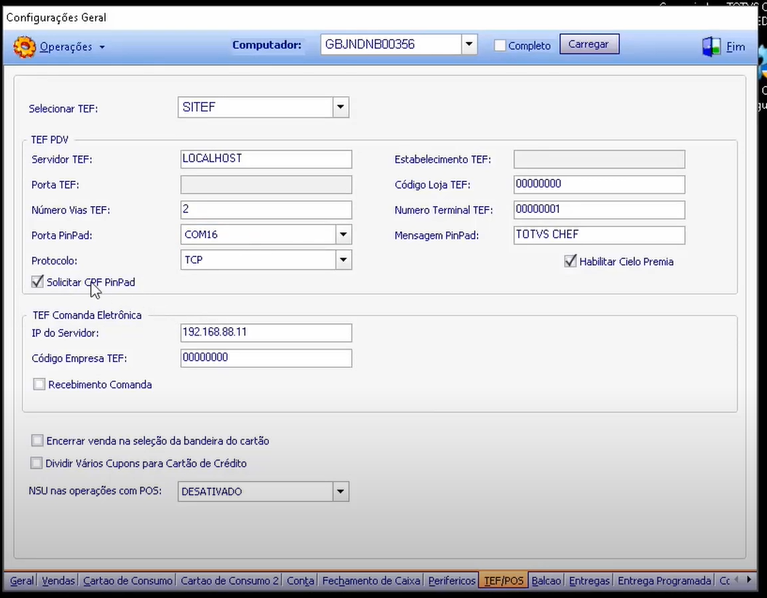767x598 pixels.
Task: Click the Mensagem PinPad field
Action: tap(599, 235)
